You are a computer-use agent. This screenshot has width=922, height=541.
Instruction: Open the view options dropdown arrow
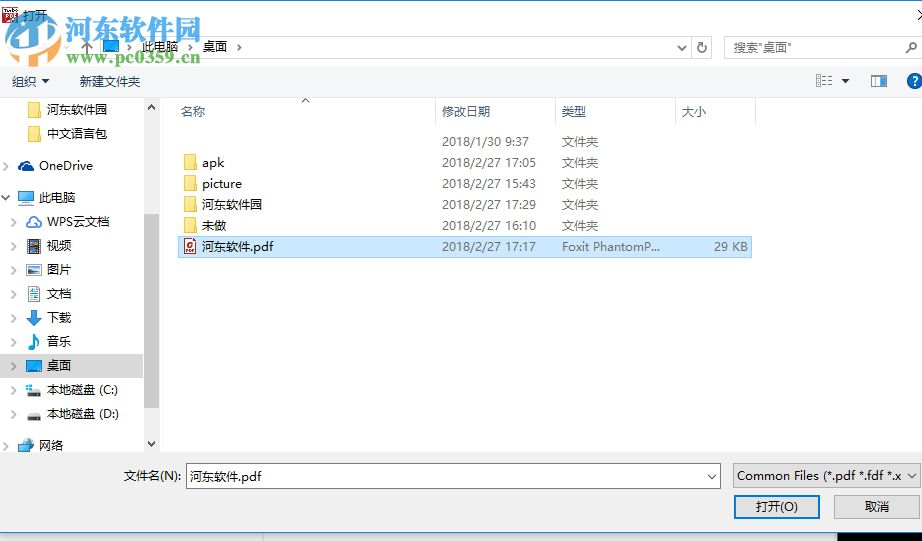point(845,81)
